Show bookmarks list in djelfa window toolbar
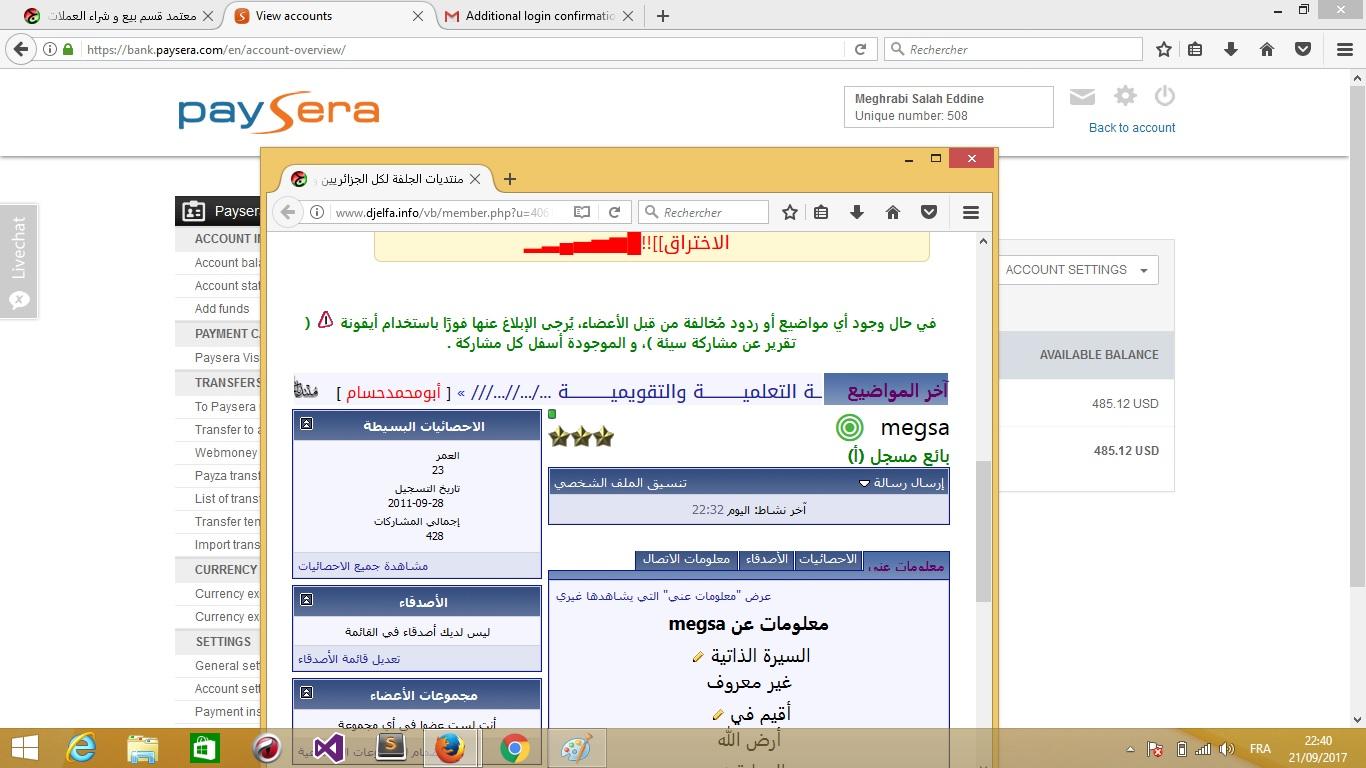The height and width of the screenshot is (768, 1366). 821,212
